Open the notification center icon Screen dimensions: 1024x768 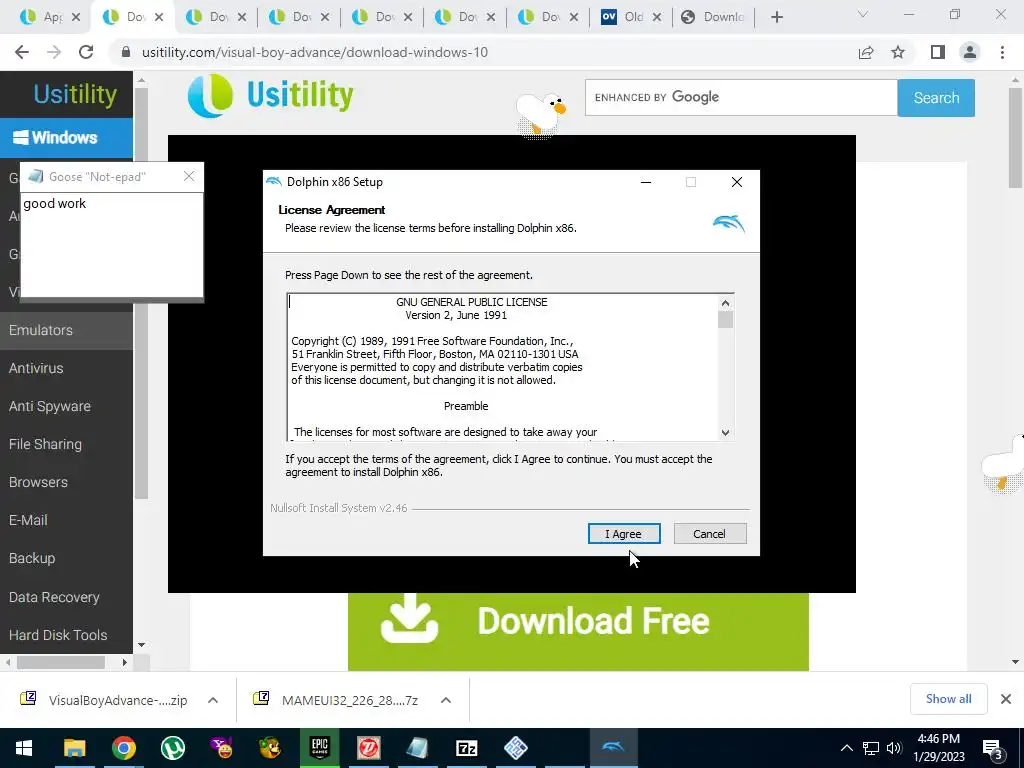[x=993, y=749]
